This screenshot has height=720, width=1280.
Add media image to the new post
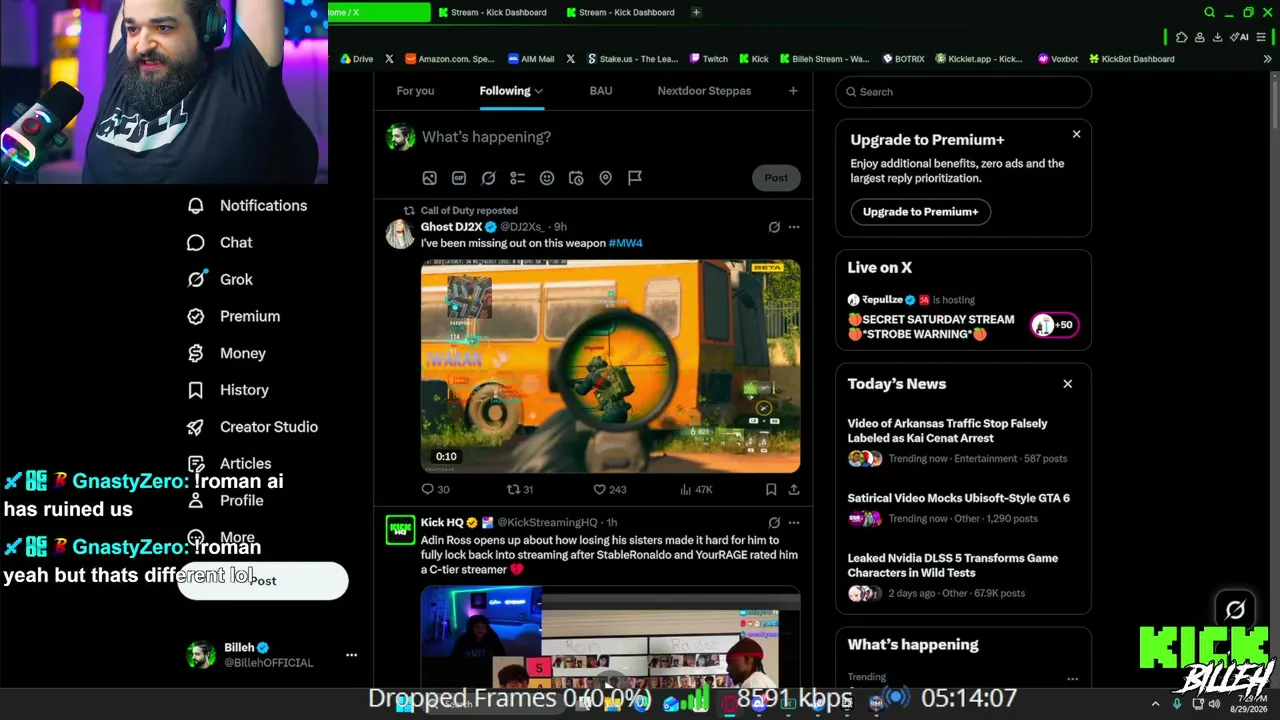pos(429,178)
